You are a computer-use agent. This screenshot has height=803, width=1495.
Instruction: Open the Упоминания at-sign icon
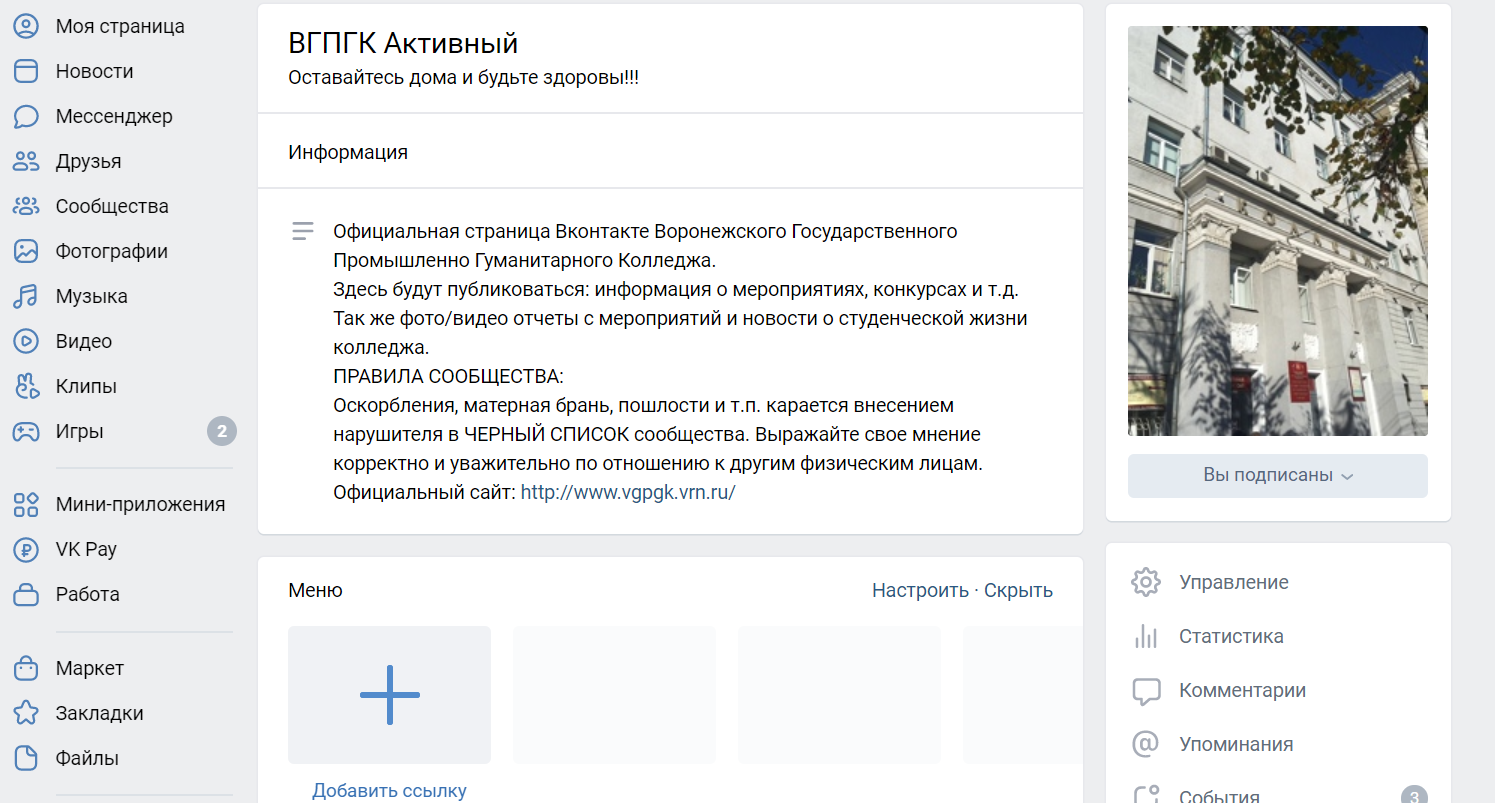point(1146,744)
